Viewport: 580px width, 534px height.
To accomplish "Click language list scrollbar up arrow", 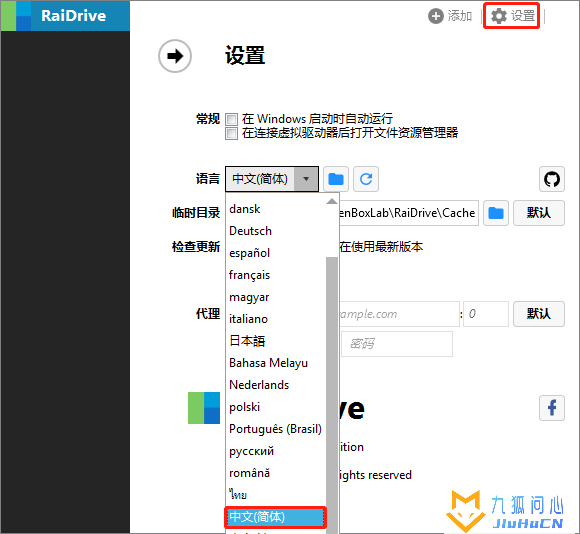I will pos(332,202).
